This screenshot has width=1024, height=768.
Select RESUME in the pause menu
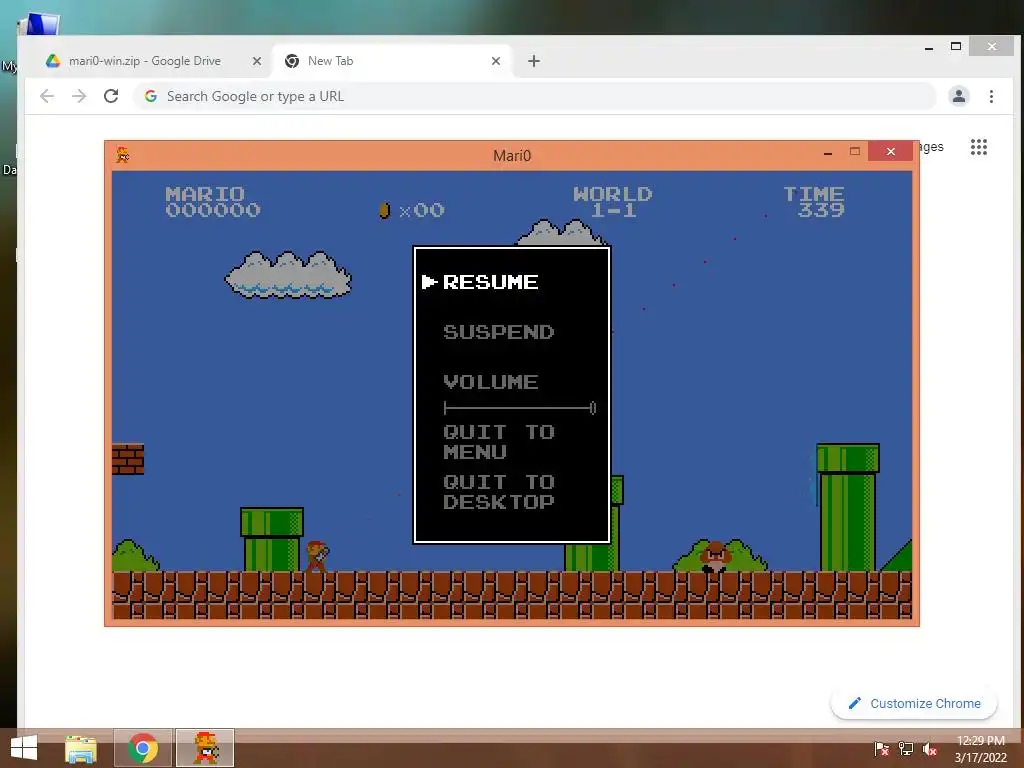[x=490, y=282]
